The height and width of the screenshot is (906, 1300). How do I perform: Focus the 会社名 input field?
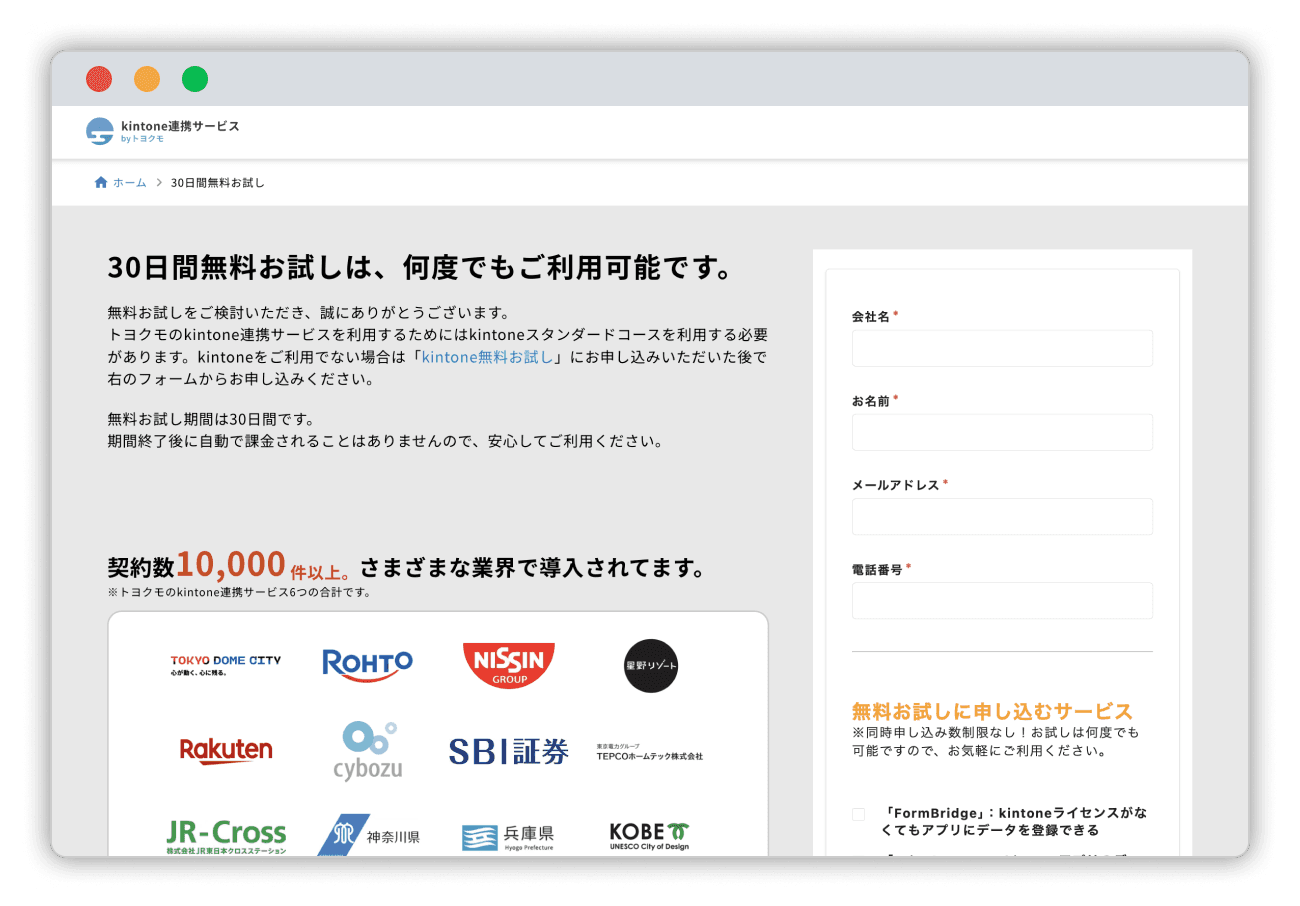click(1001, 349)
